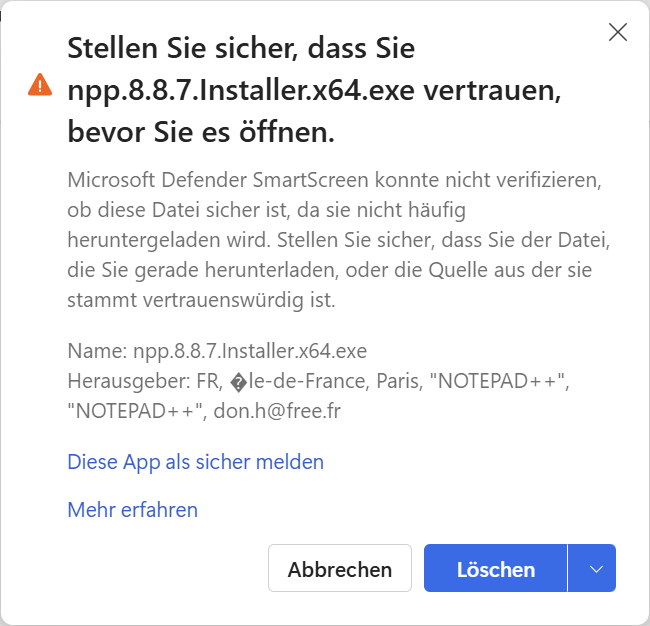650x626 pixels.
Task: Click the filename in the bold heading
Action: click(240, 89)
